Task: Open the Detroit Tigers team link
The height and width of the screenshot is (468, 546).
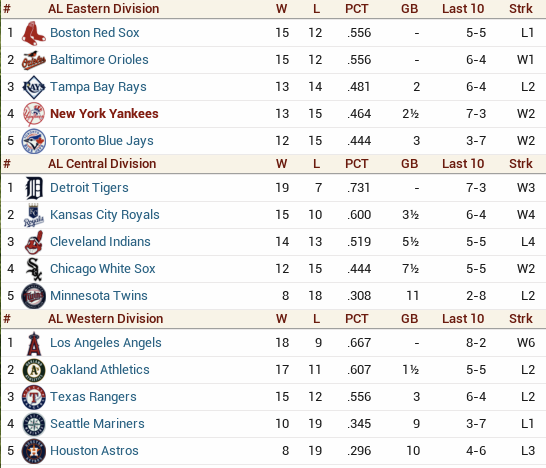Action: click(x=89, y=188)
